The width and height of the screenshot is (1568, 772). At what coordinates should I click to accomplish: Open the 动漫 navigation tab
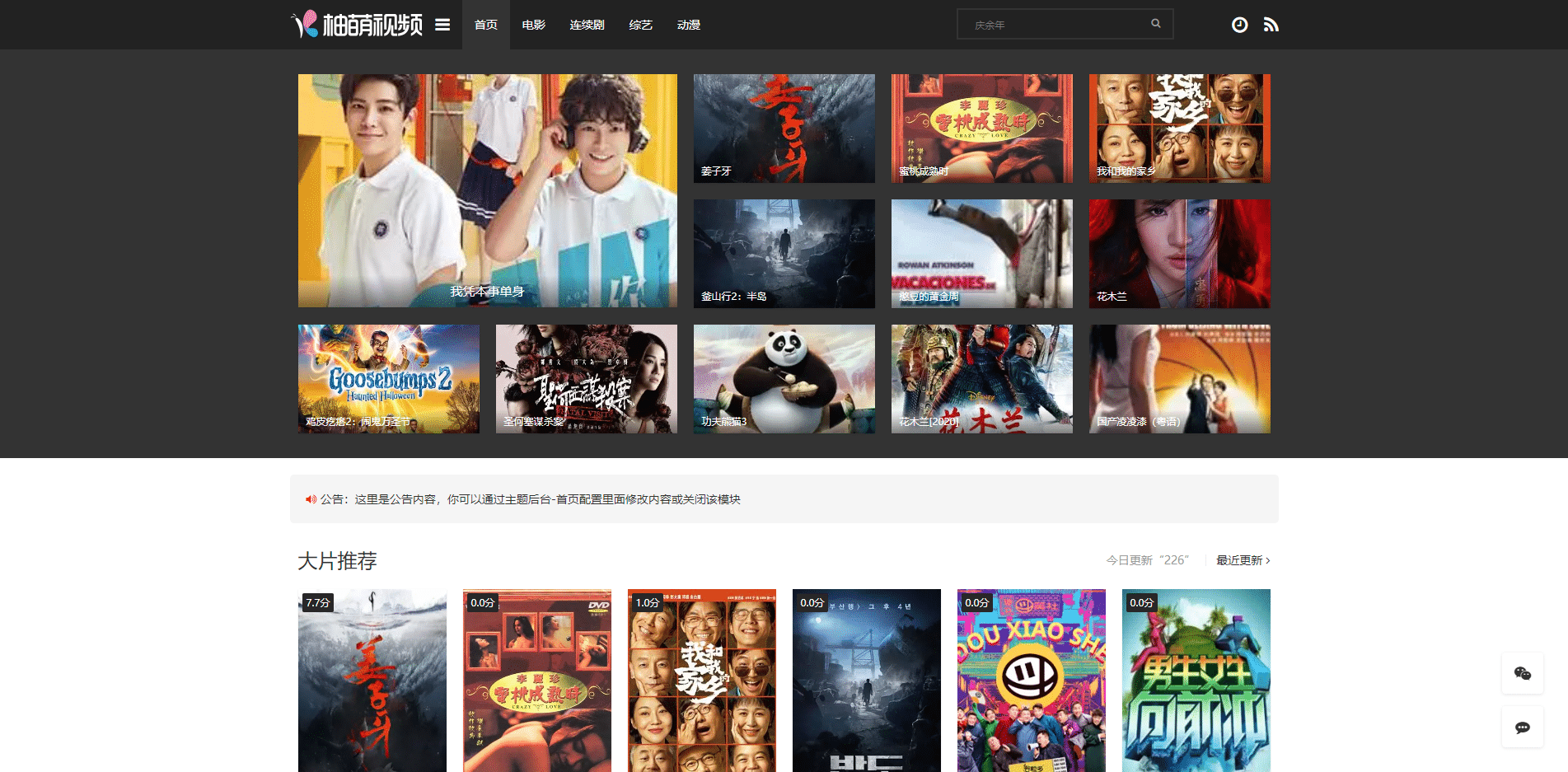pyautogui.click(x=689, y=25)
